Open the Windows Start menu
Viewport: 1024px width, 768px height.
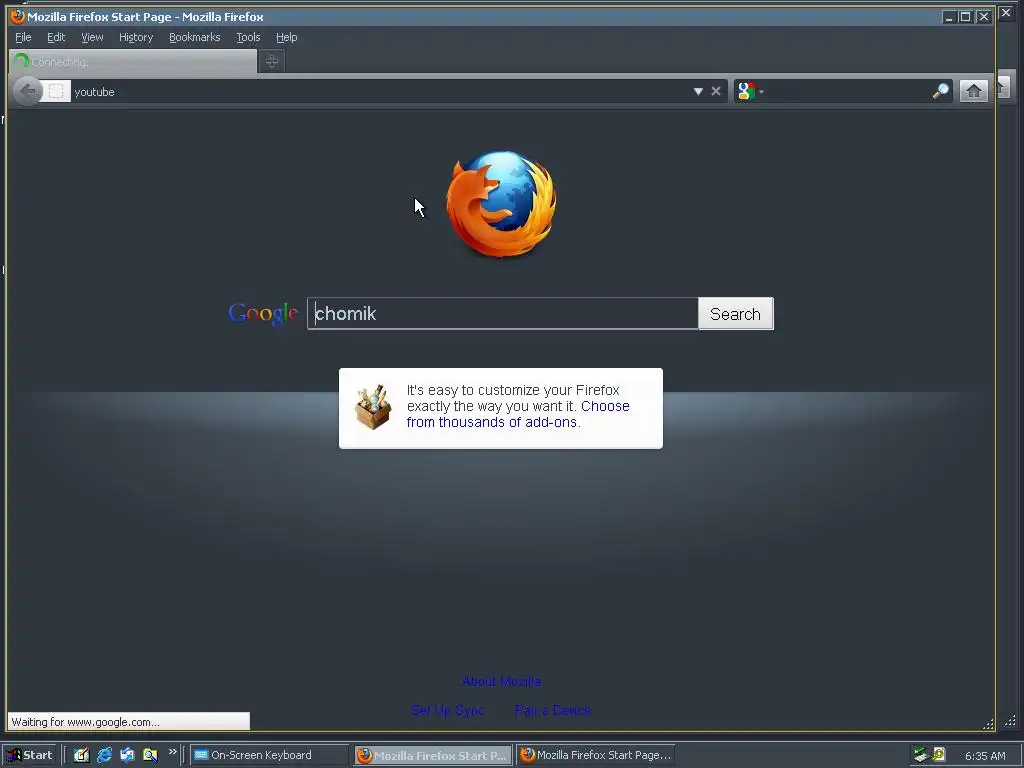(x=29, y=755)
